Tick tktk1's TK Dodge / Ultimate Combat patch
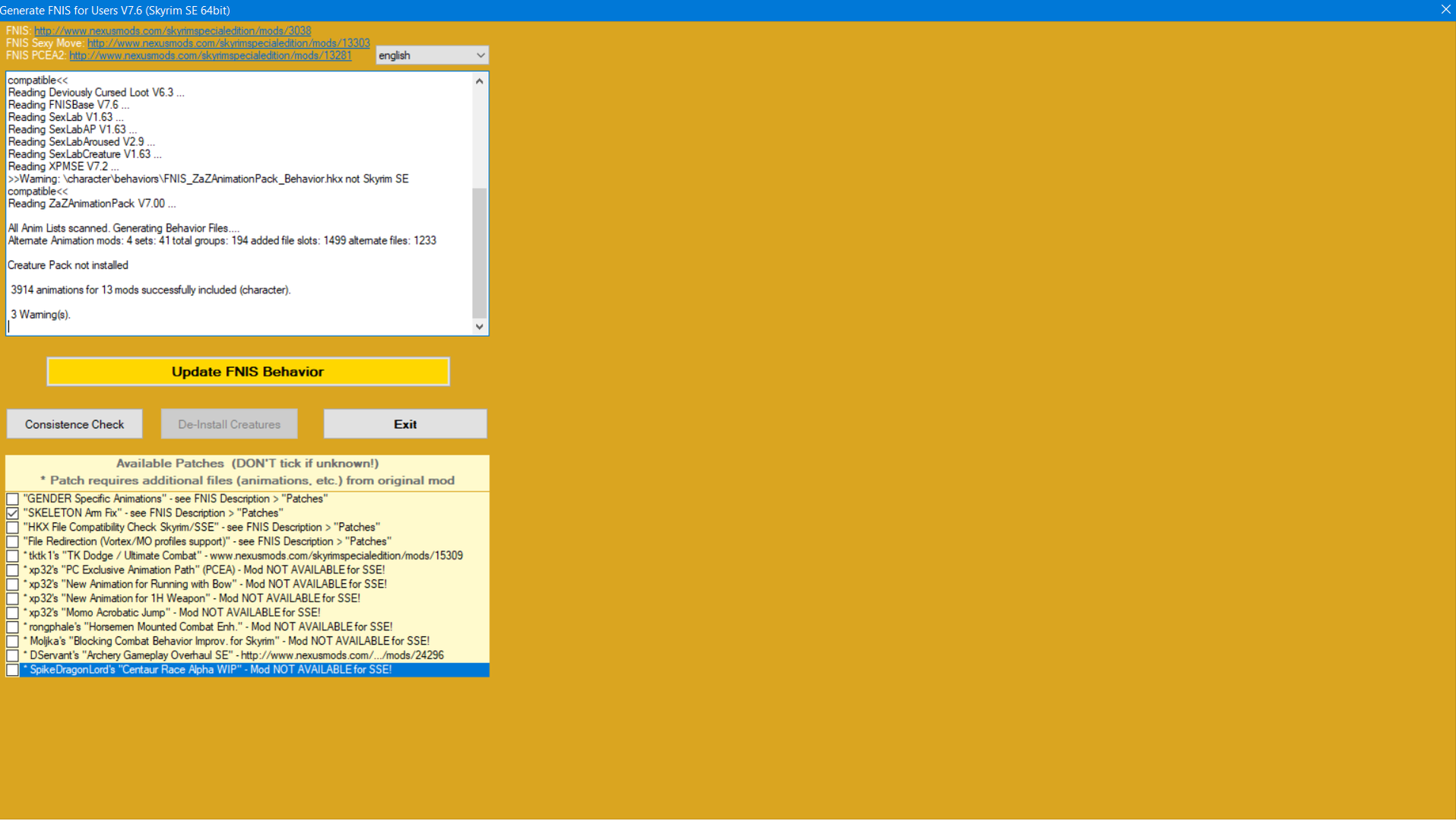 click(x=13, y=556)
